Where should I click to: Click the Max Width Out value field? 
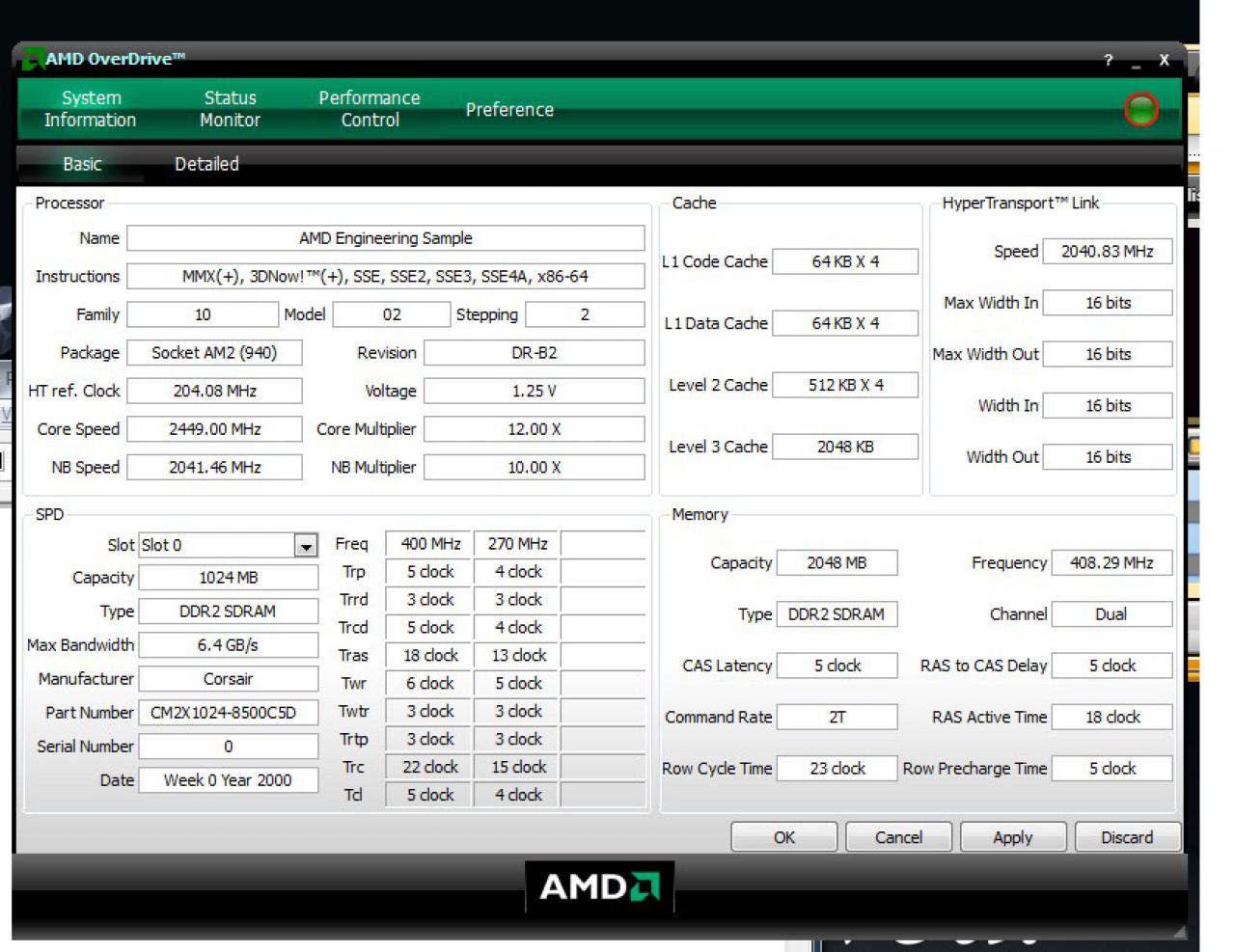(x=1108, y=354)
